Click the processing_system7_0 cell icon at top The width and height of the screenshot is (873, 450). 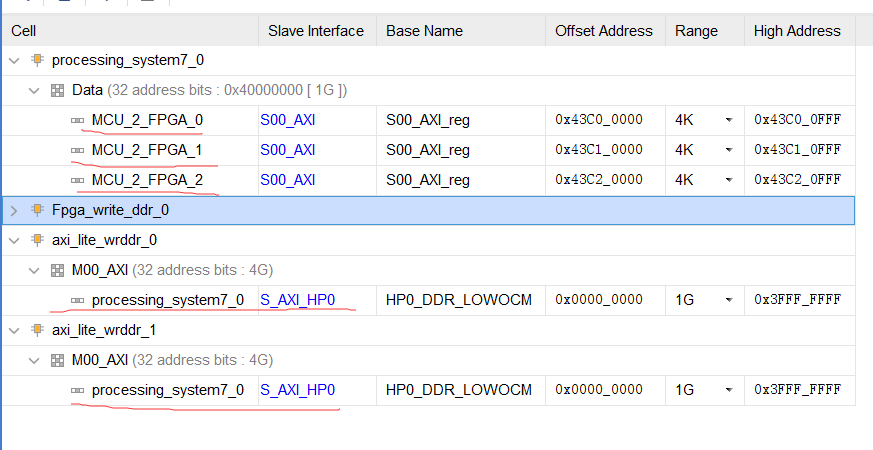[x=37, y=60]
